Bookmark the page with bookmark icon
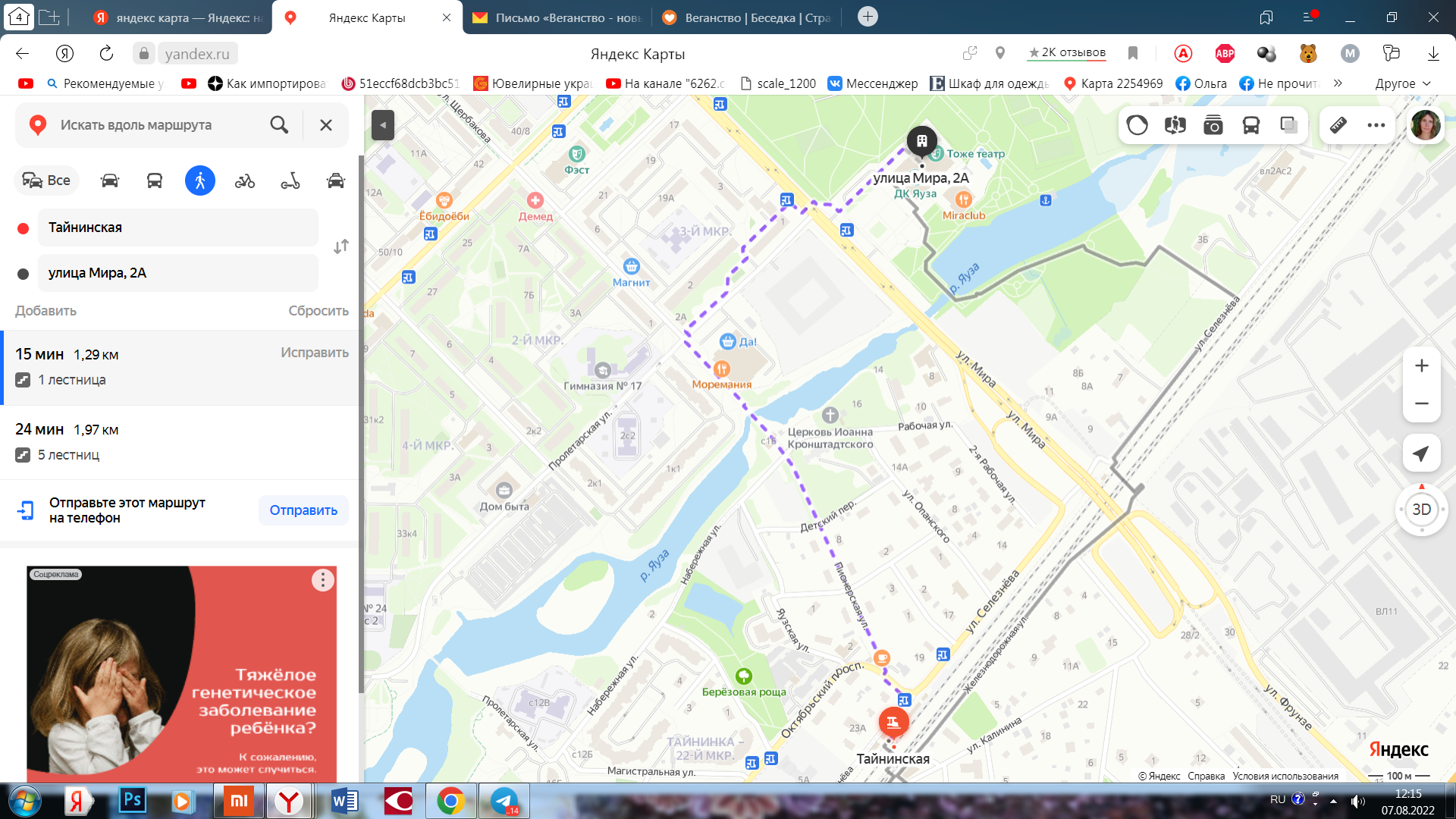 click(x=1133, y=53)
